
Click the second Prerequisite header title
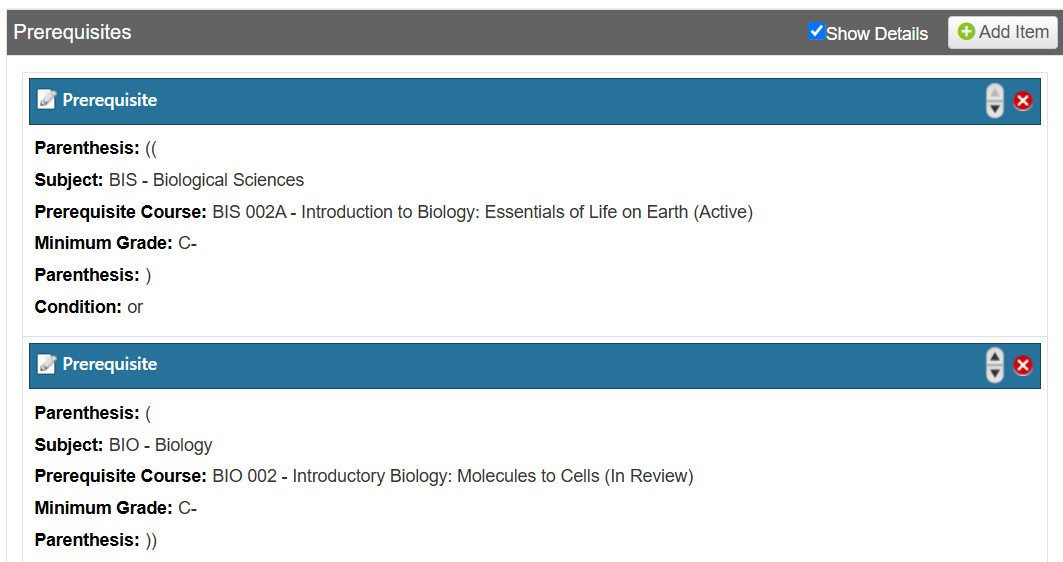coord(110,364)
